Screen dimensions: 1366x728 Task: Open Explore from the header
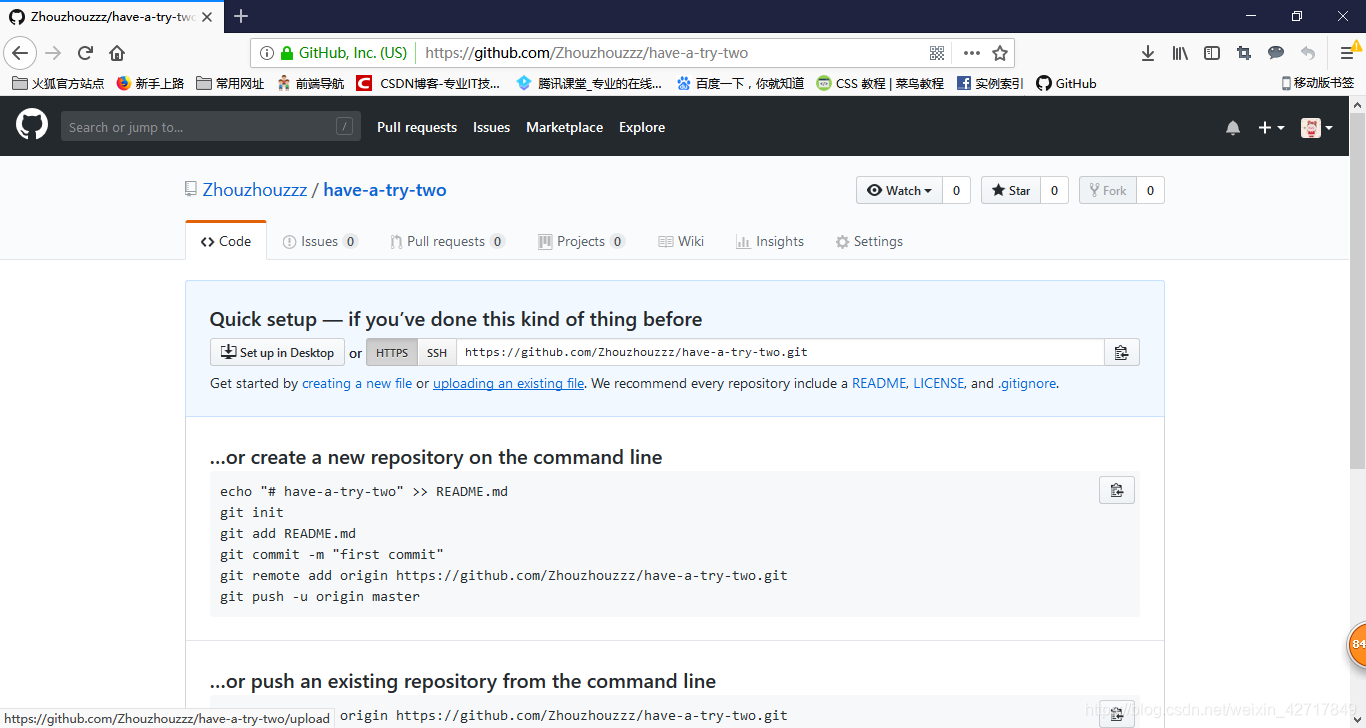[642, 127]
